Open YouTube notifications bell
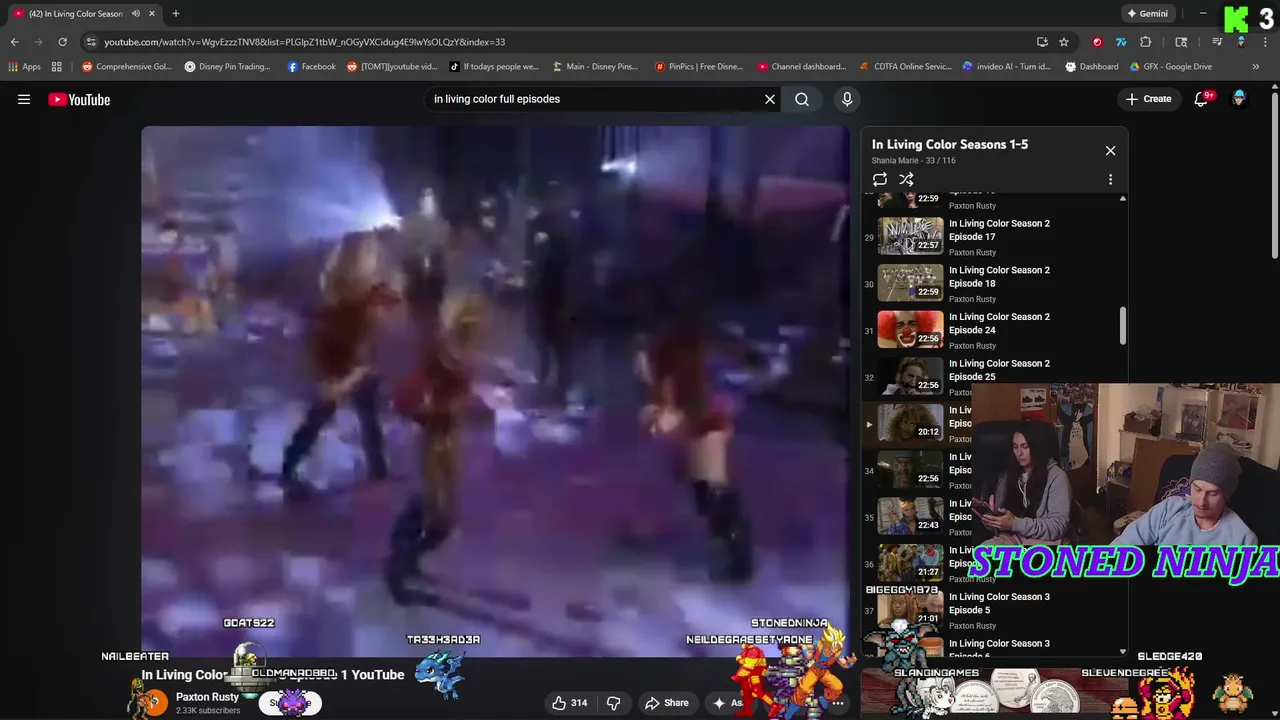 click(x=1201, y=99)
